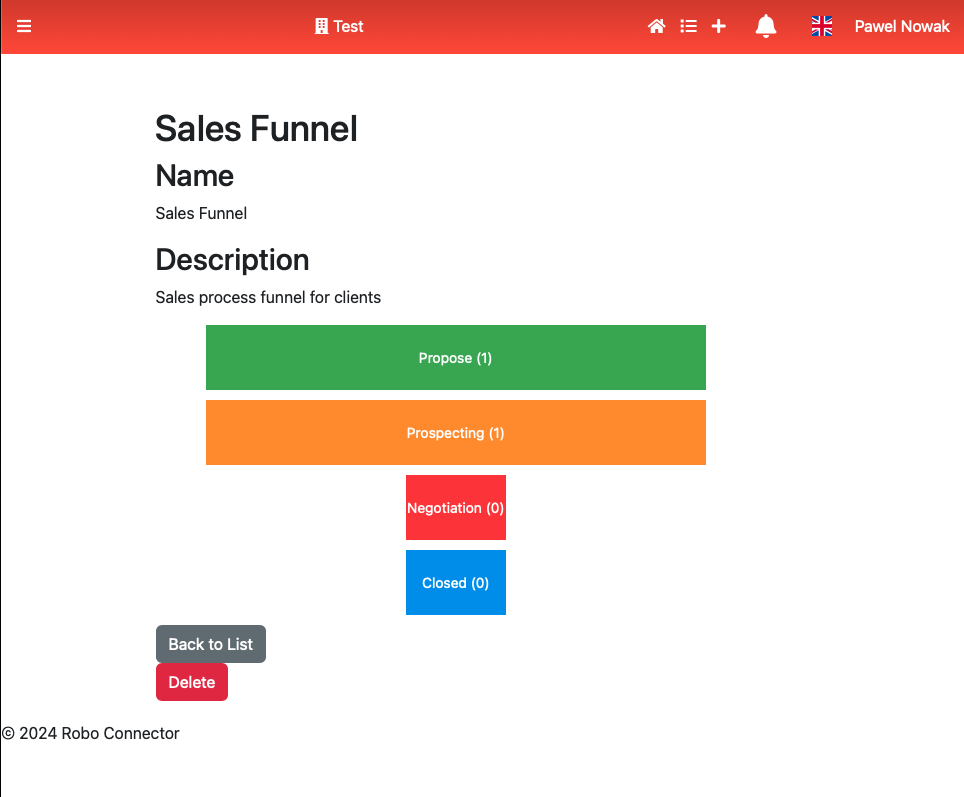
Task: Open the task list icon
Action: (x=688, y=26)
